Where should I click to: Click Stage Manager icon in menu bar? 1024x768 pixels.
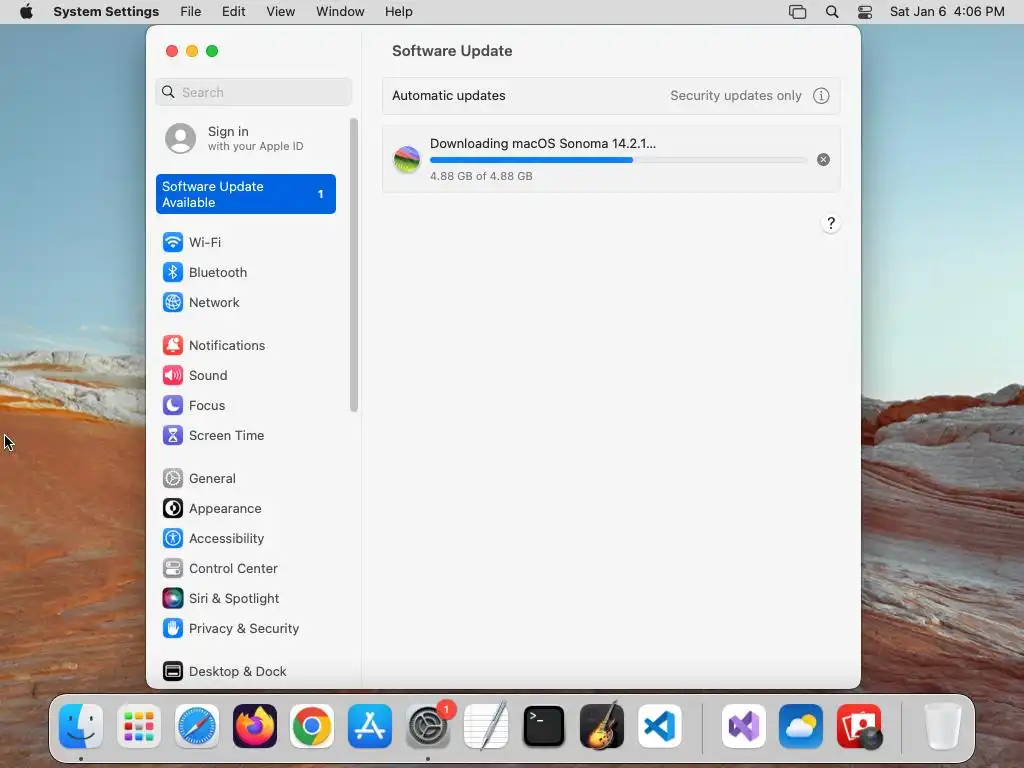click(x=797, y=12)
